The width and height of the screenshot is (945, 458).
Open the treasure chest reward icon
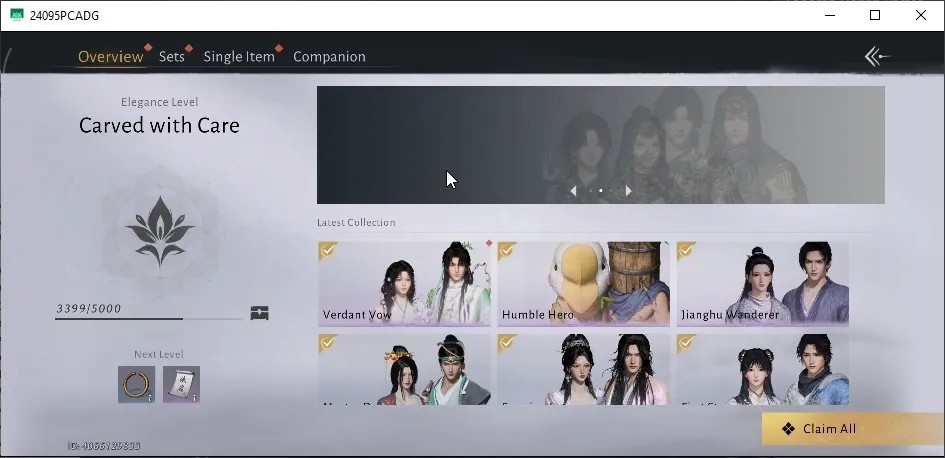(259, 313)
